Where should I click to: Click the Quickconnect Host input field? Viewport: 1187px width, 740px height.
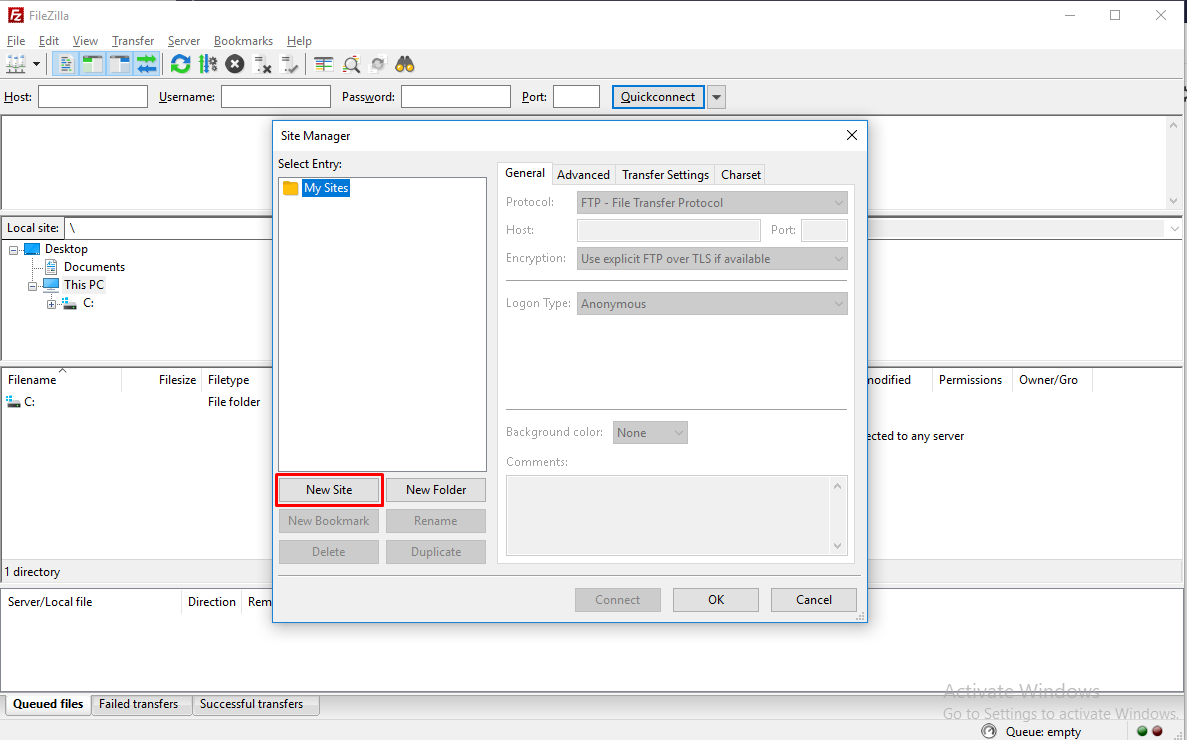tap(93, 97)
